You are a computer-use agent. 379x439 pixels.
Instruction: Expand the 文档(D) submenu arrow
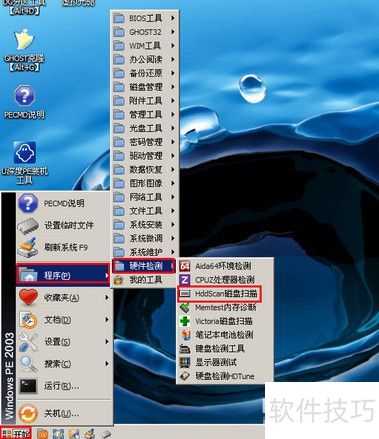coord(107,320)
